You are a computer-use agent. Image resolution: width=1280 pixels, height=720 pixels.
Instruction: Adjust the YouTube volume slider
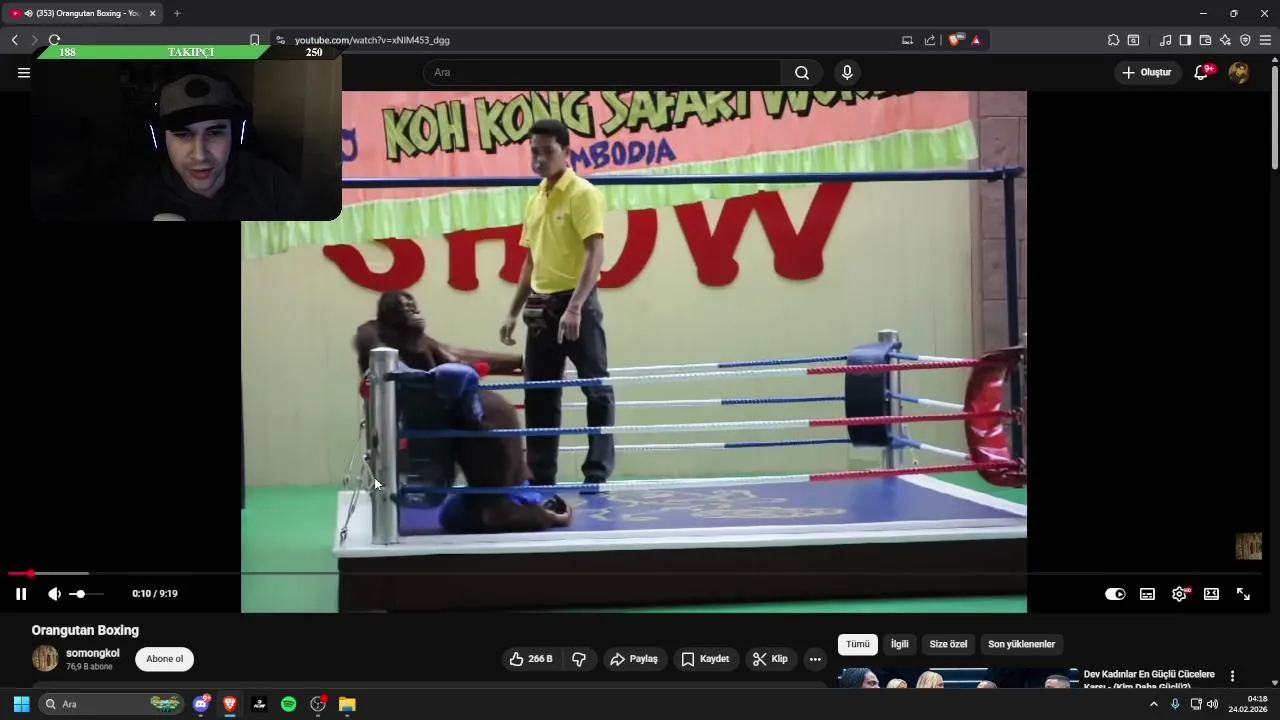tap(85, 594)
